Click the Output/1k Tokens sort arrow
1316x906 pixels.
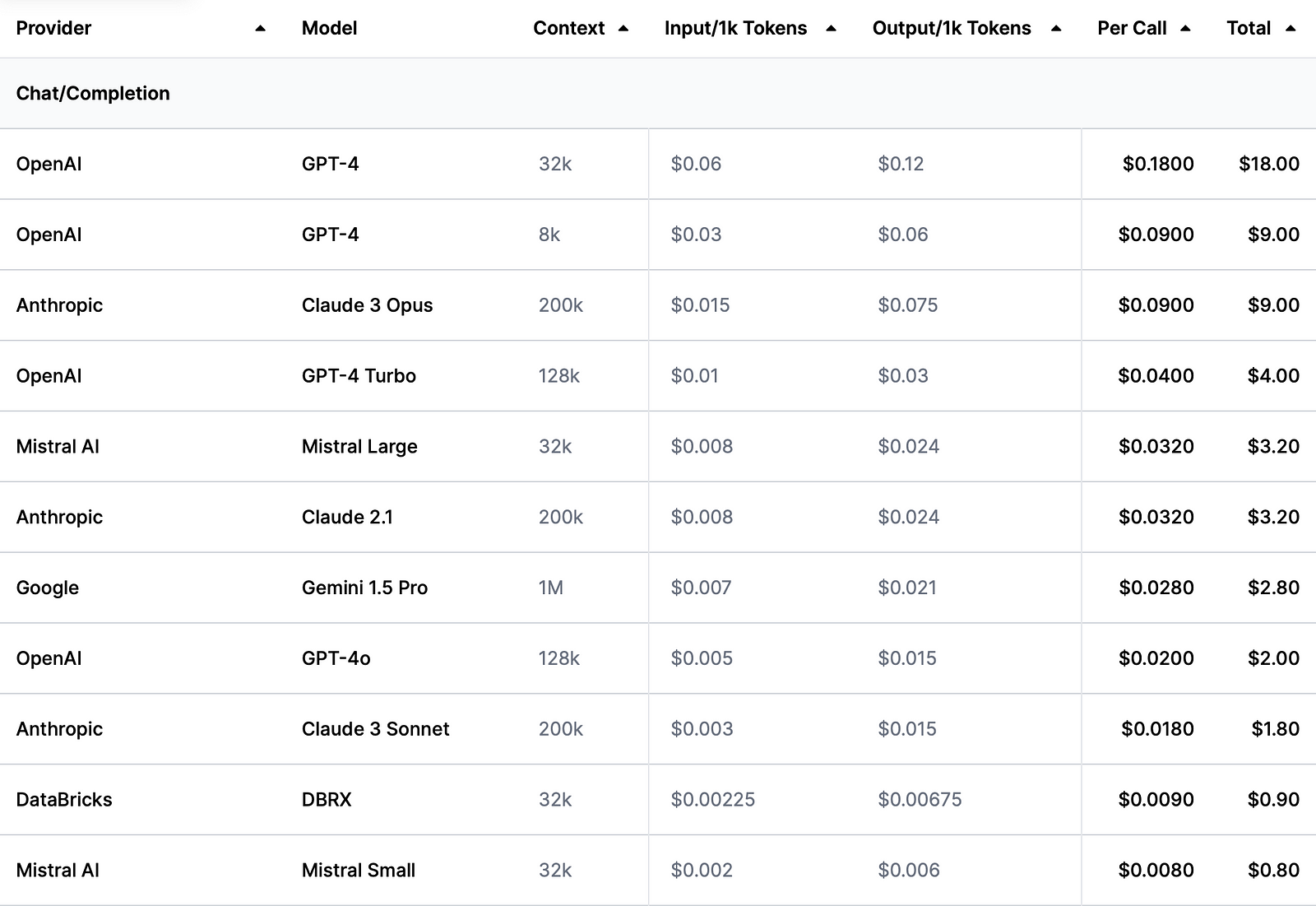(1056, 29)
